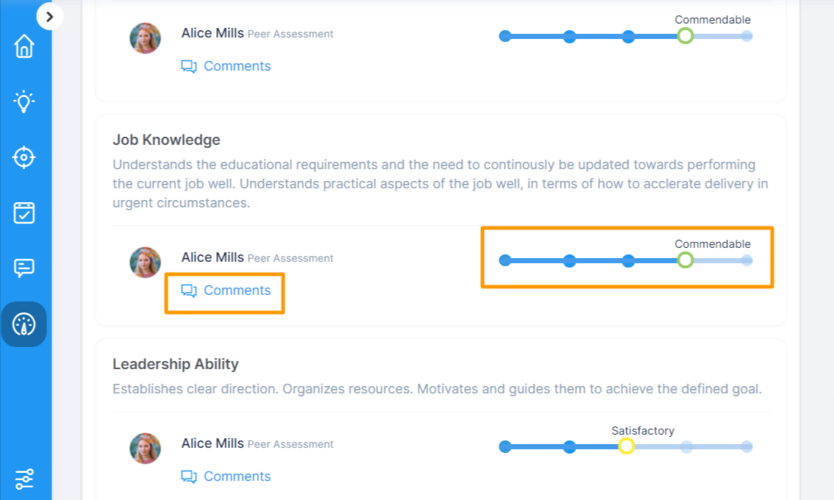
Task: Expand the sidebar with arrow button
Action: tap(50, 17)
